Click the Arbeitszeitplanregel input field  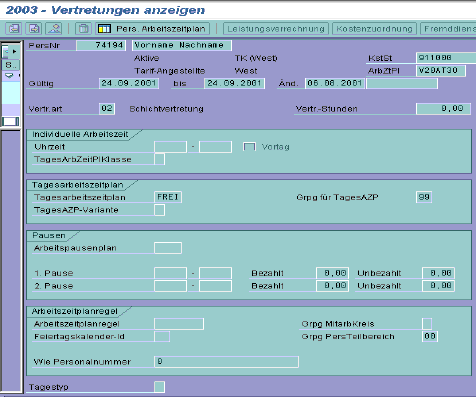[179, 324]
